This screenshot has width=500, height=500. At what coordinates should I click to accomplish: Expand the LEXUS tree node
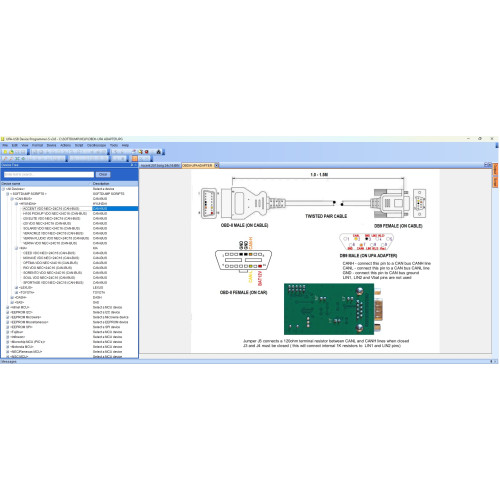pyautogui.click(x=16, y=287)
